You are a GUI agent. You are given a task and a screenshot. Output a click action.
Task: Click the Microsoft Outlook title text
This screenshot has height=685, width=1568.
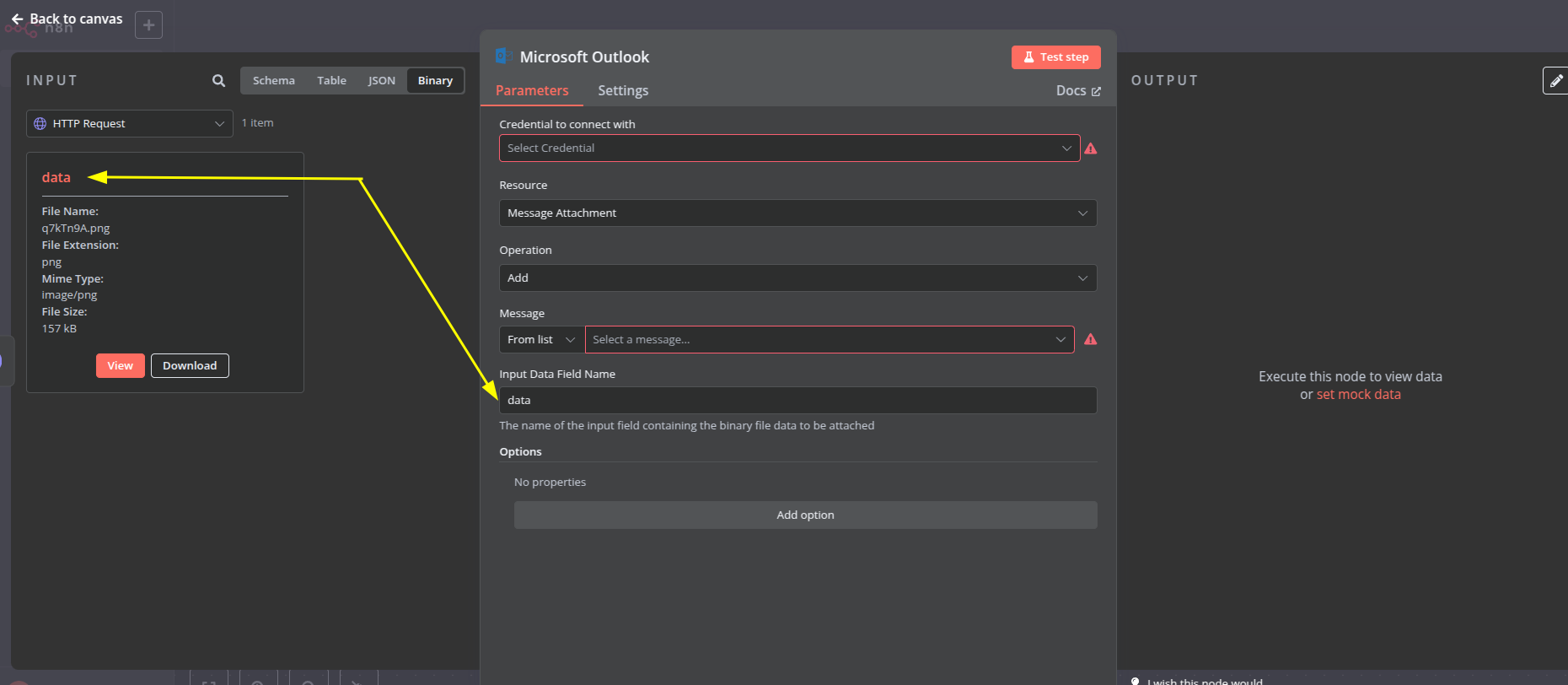point(584,57)
